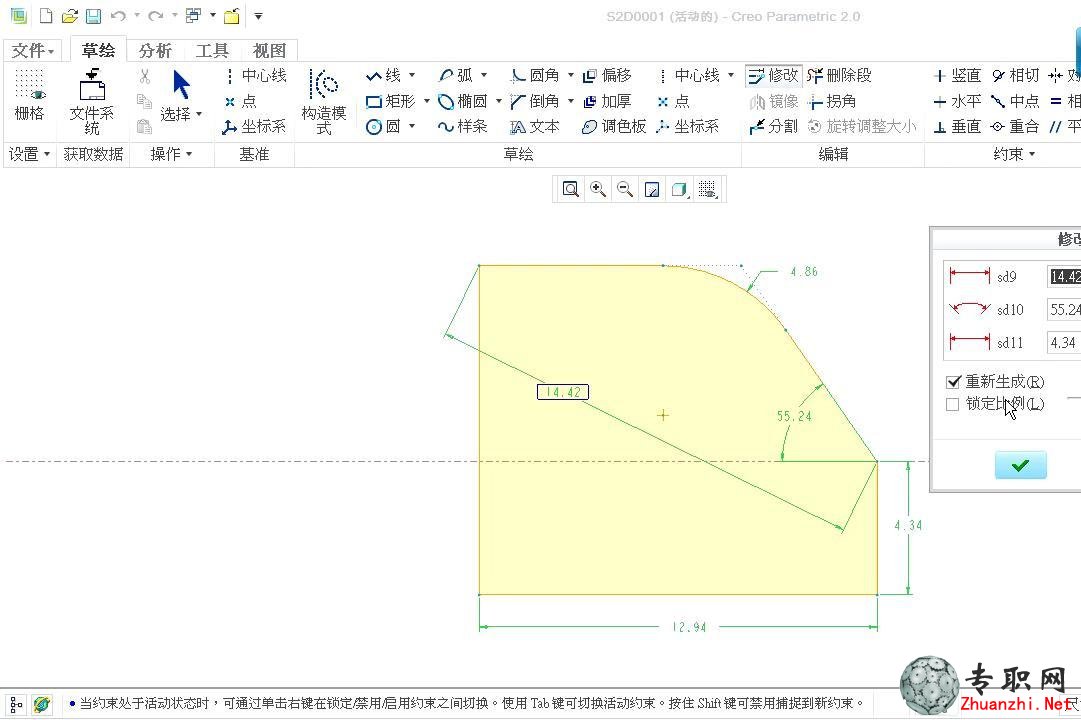This screenshot has width=1081, height=720.
Task: Click the sd11 value field showing 4.34
Action: (1064, 343)
